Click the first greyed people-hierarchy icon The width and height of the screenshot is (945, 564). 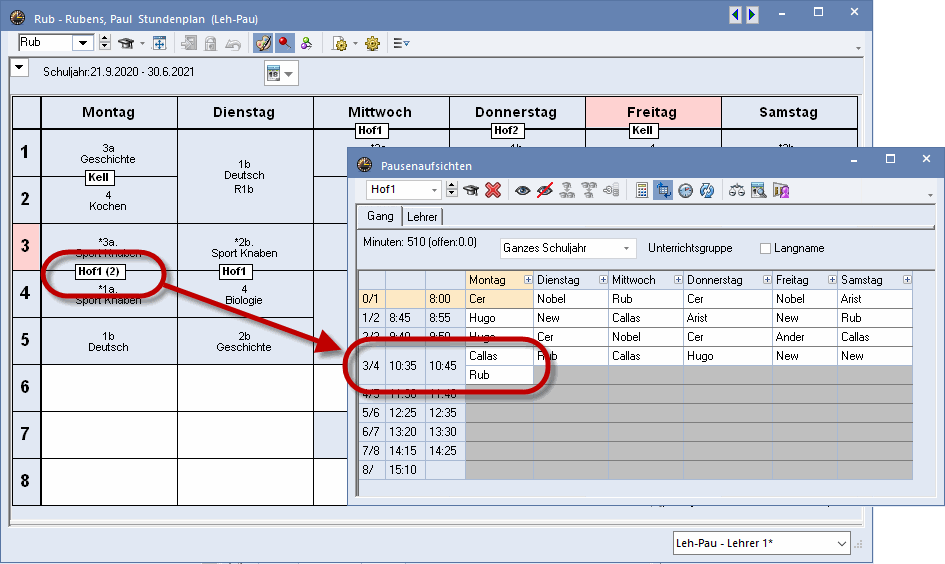(x=567, y=191)
